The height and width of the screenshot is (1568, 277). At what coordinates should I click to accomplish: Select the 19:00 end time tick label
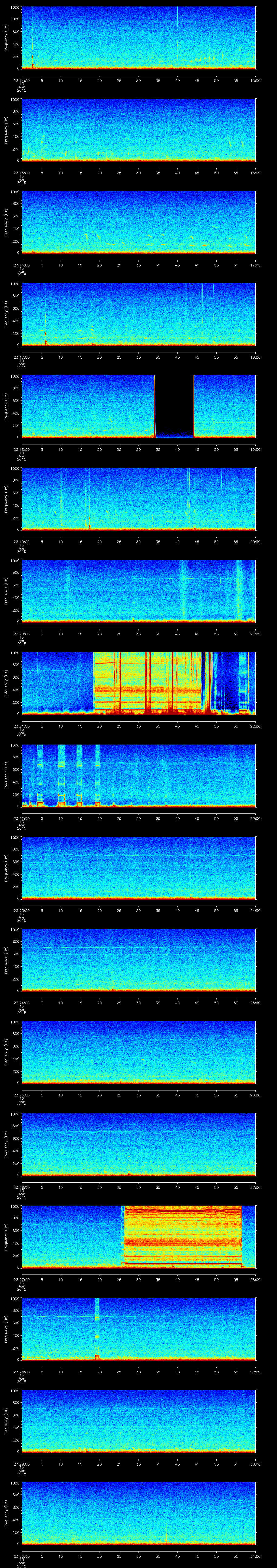click(255, 449)
